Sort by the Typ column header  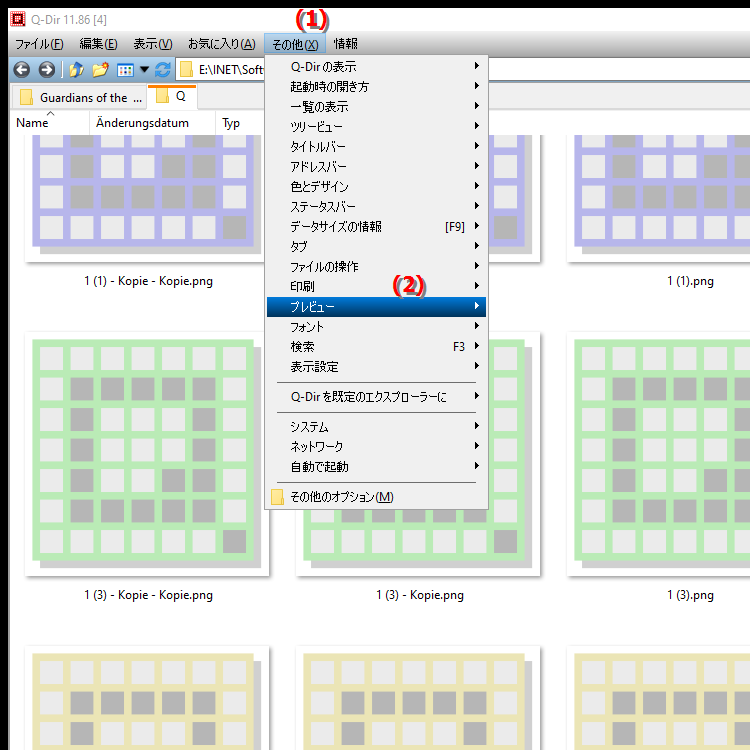click(239, 123)
